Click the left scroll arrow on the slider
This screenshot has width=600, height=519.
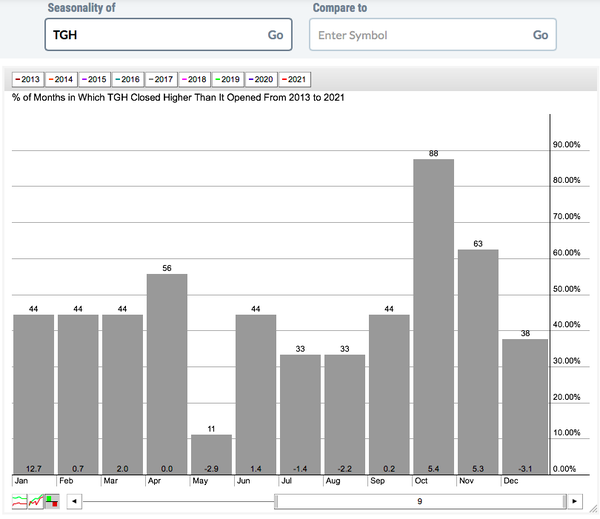76,501
